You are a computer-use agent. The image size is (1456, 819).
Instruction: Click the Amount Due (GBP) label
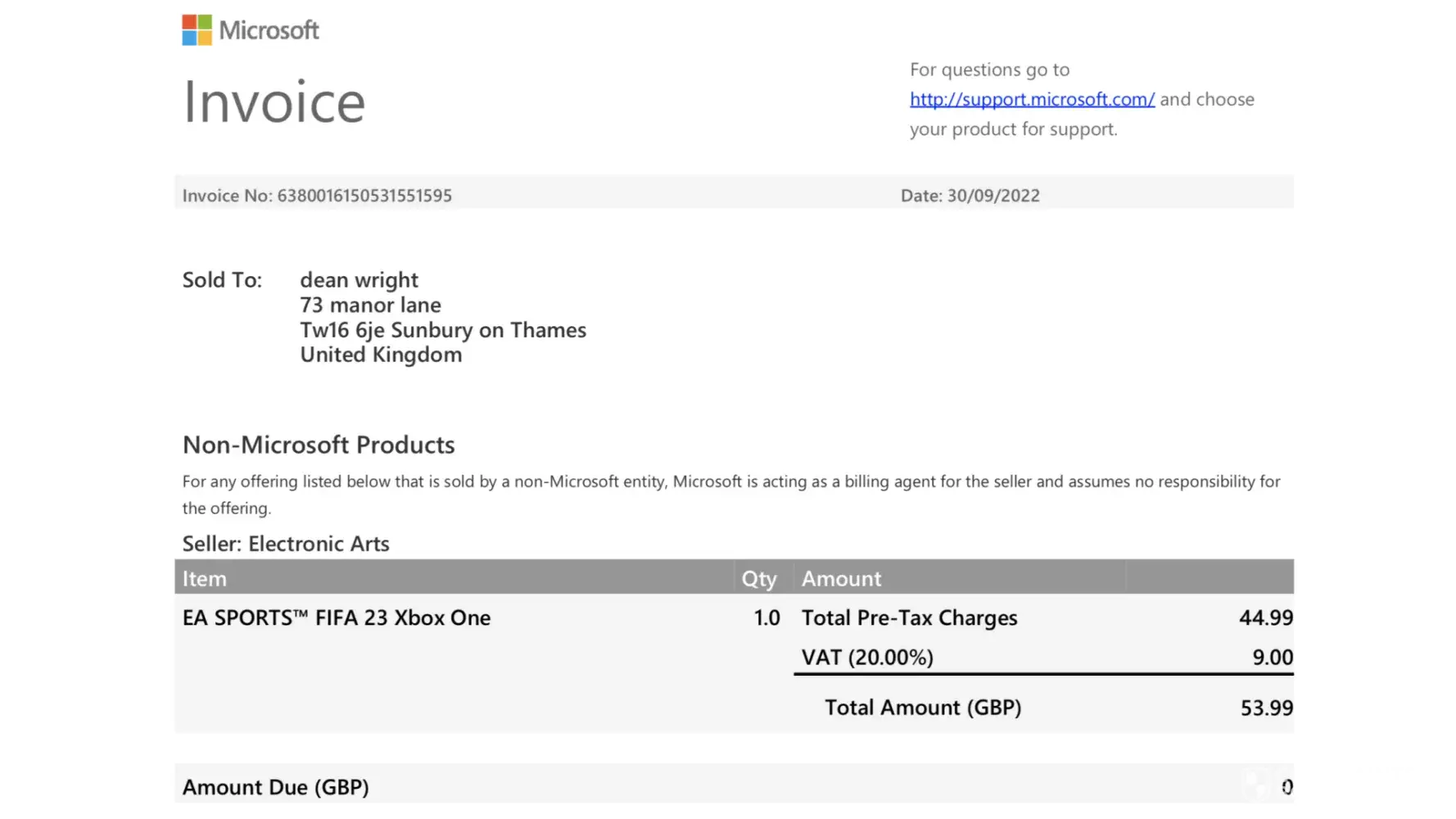(275, 787)
